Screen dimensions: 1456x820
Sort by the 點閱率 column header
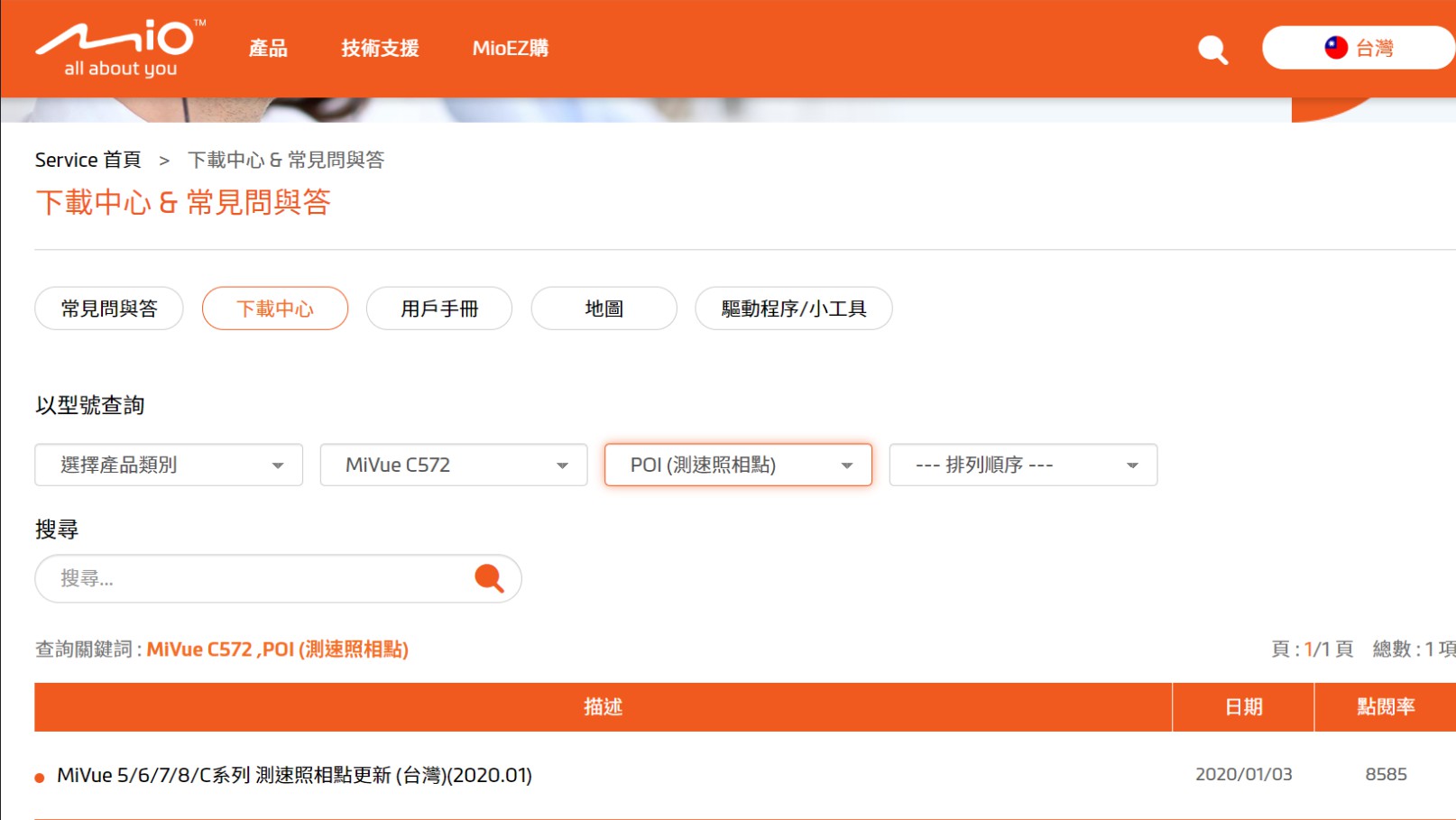pos(1386,707)
